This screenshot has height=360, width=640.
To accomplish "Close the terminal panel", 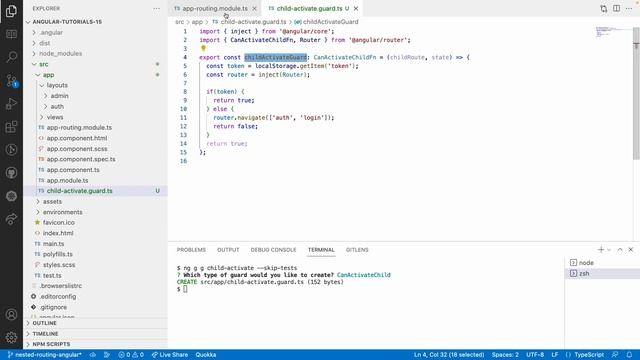I will [631, 249].
